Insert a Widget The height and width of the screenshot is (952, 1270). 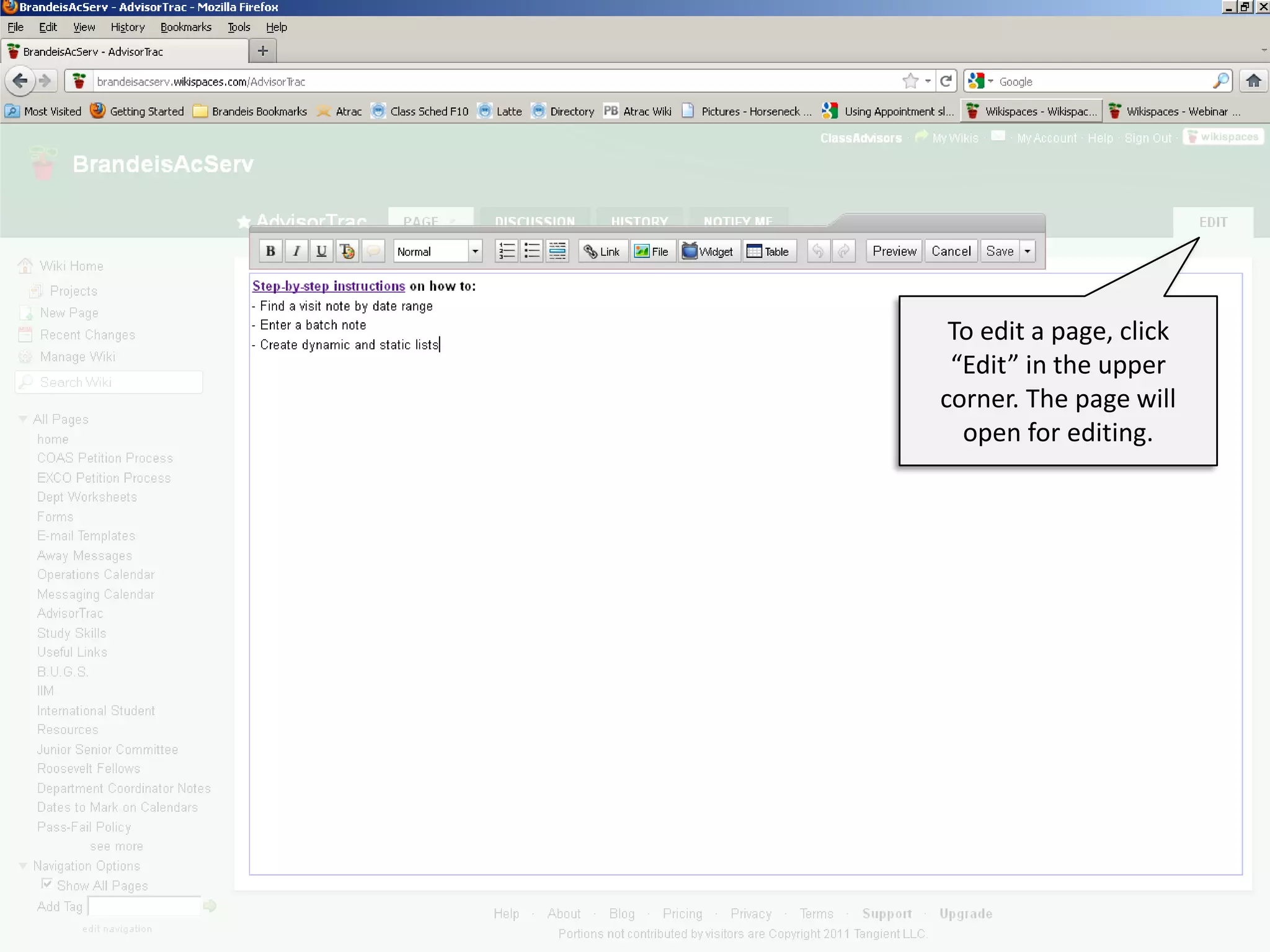709,251
